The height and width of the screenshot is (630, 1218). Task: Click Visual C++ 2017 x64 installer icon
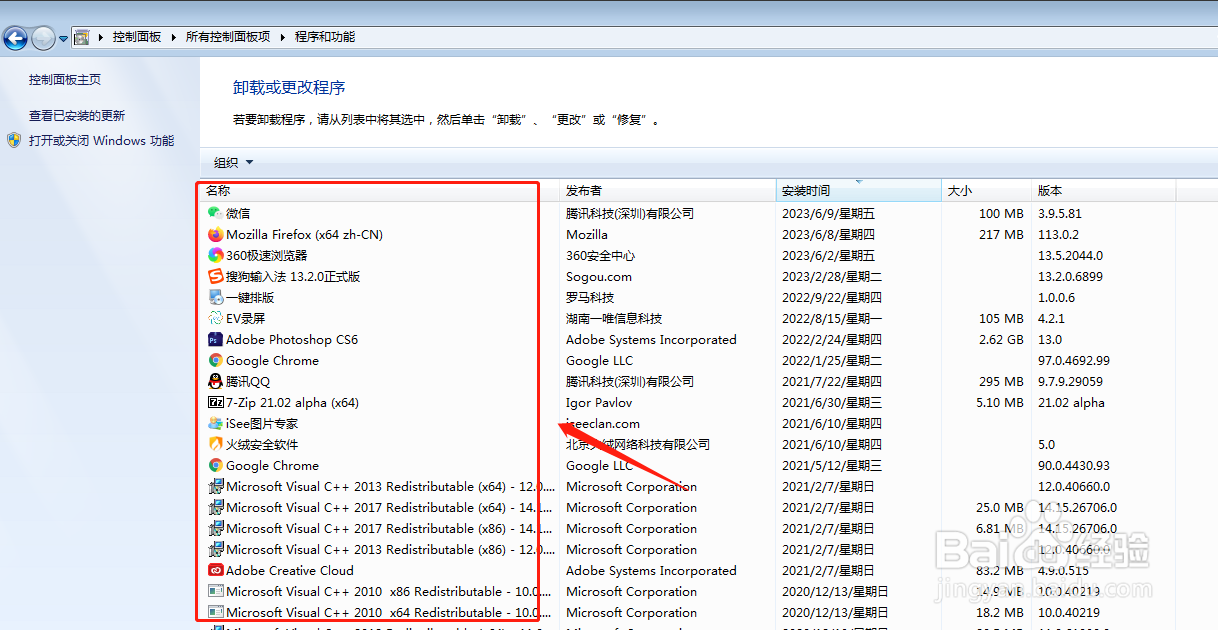[215, 507]
